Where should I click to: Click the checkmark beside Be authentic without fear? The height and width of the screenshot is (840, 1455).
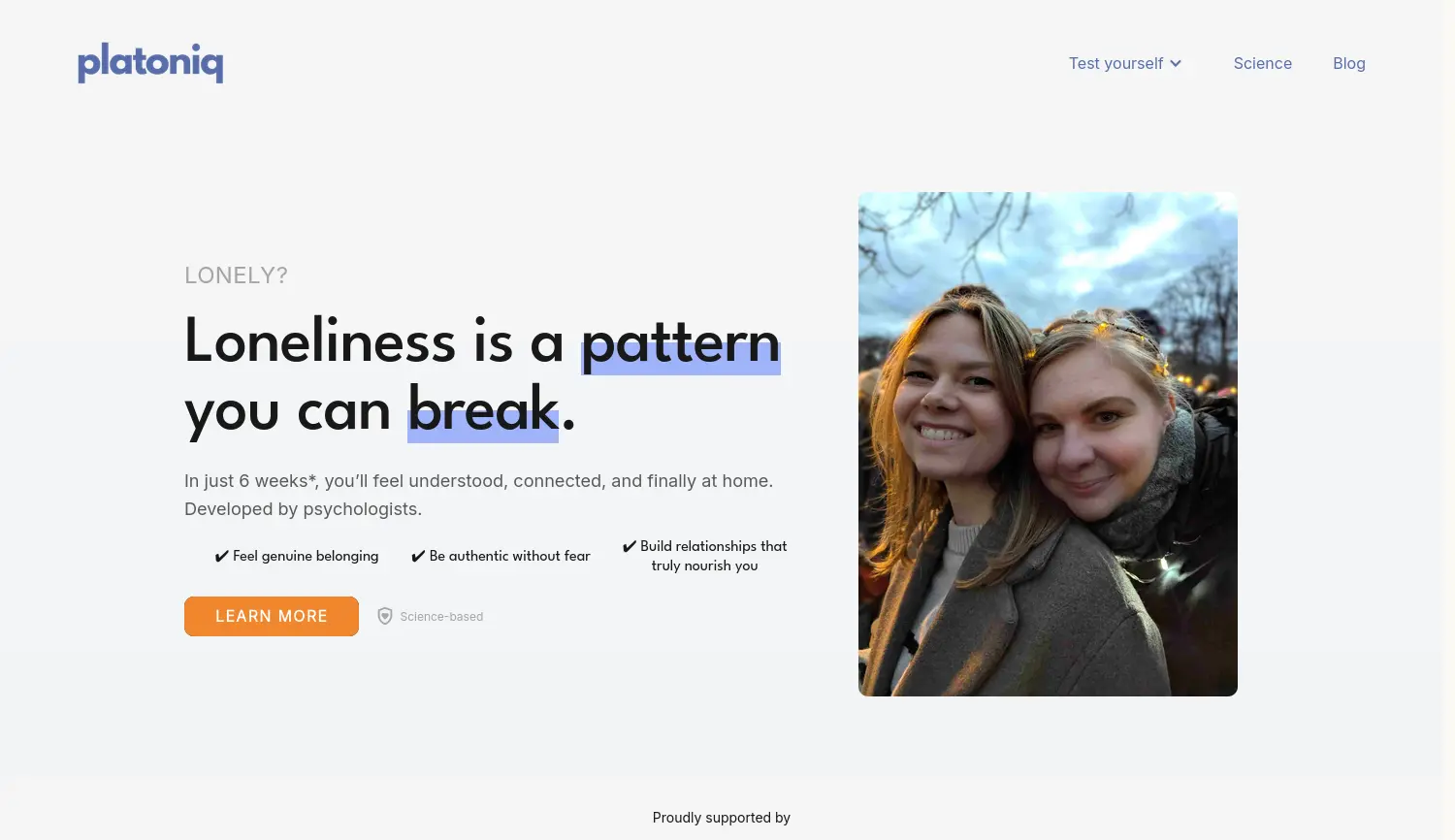click(x=418, y=556)
